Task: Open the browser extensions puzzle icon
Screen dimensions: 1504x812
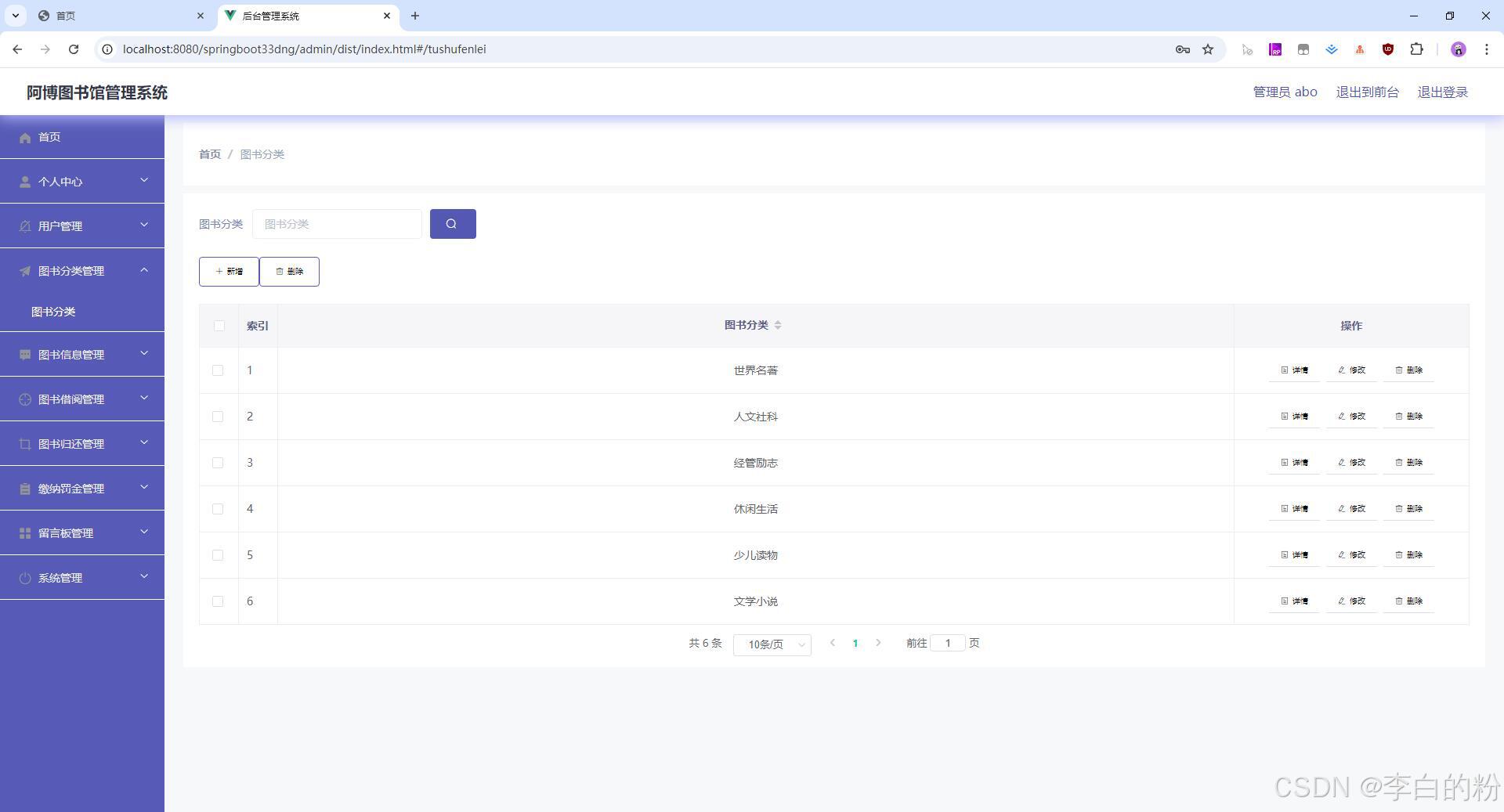Action: (1416, 49)
